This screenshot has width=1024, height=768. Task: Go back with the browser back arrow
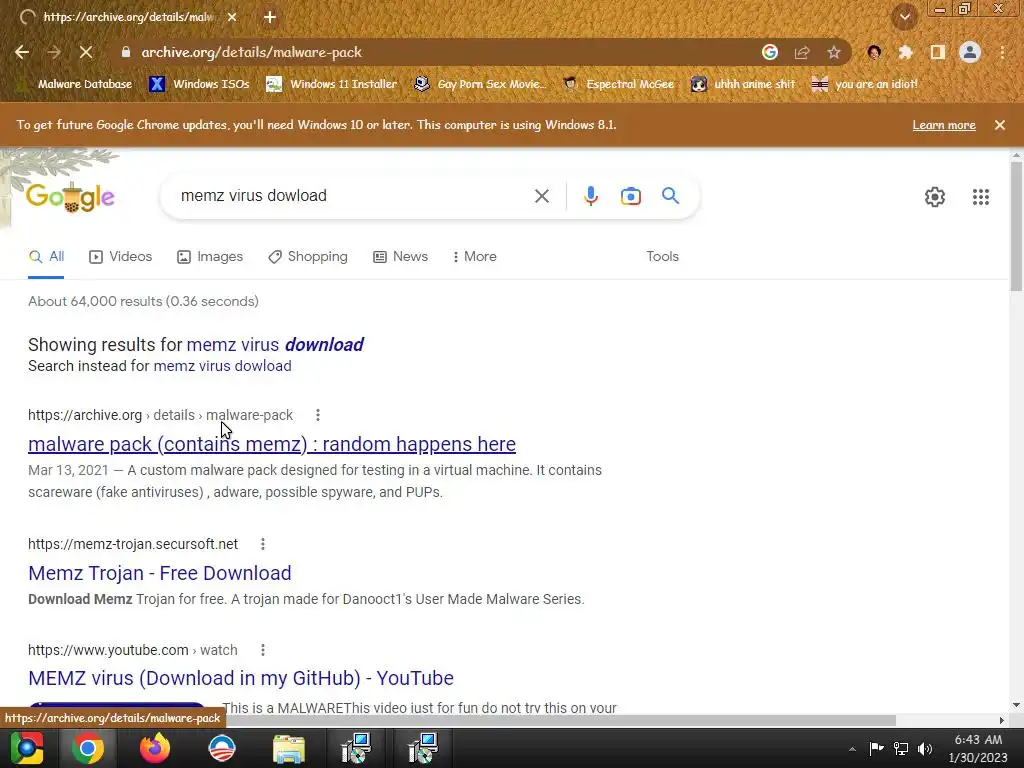[22, 52]
